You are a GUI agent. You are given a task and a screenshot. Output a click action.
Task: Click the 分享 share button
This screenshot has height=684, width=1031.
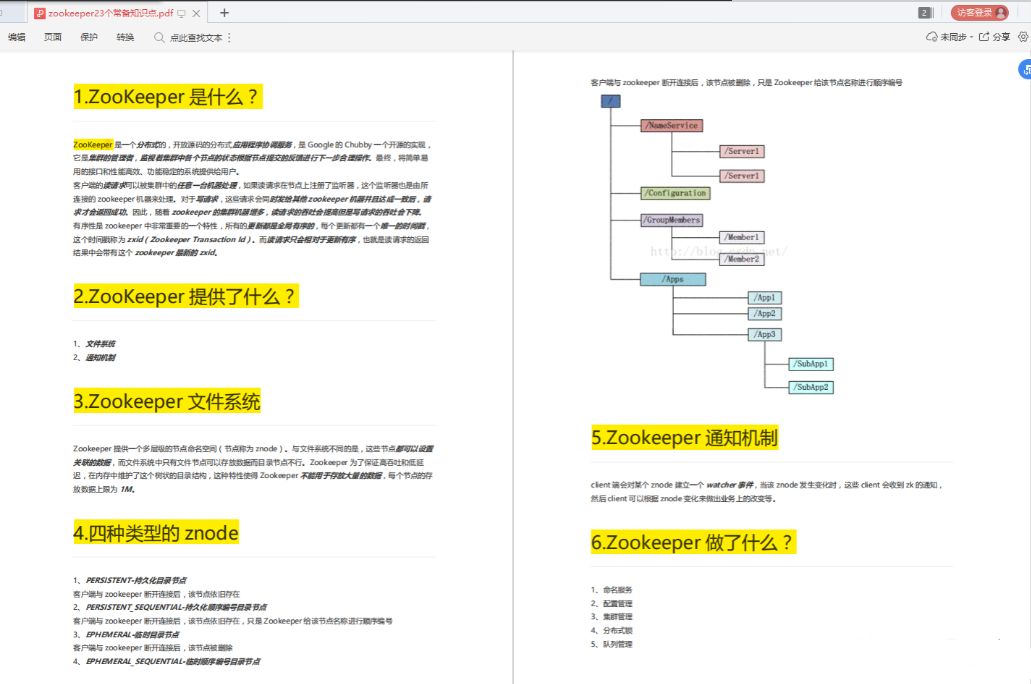[995, 37]
